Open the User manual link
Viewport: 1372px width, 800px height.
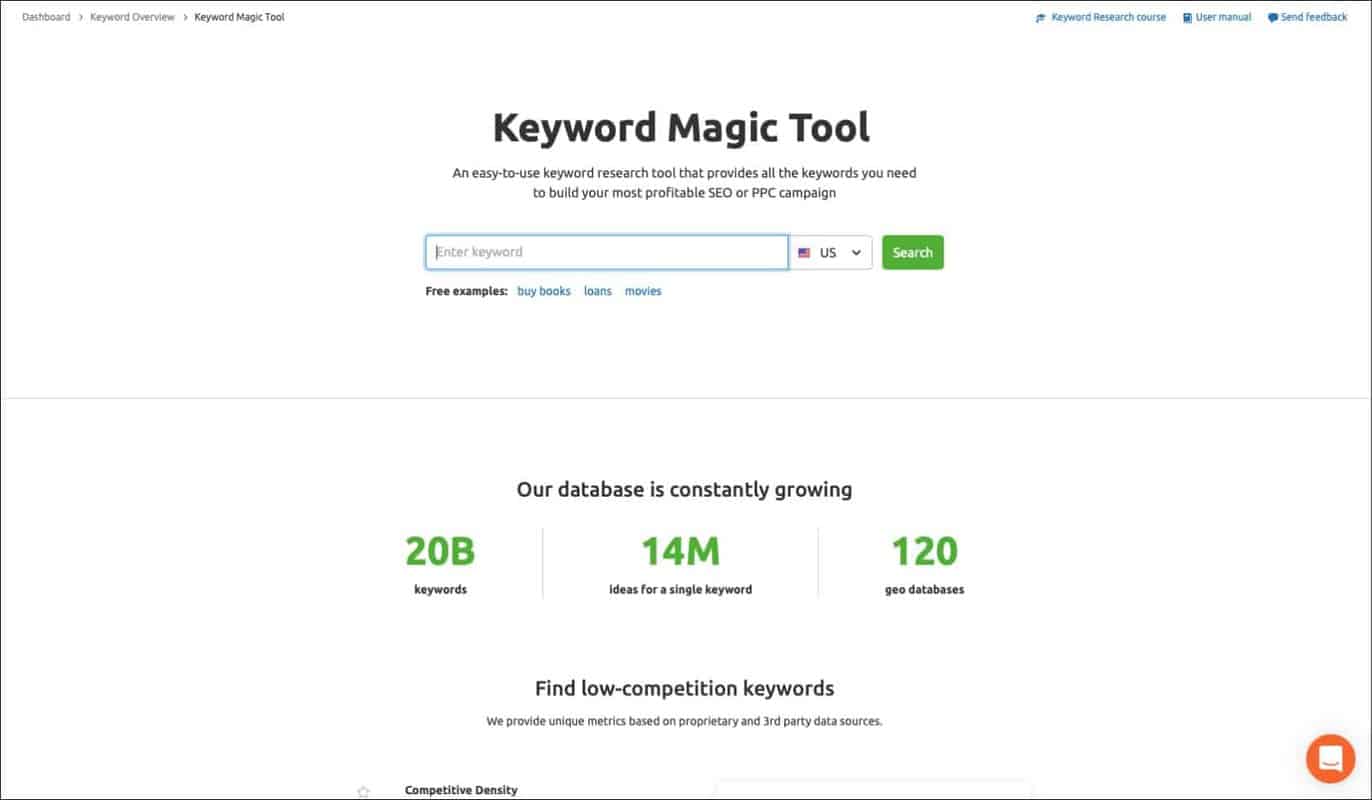click(1223, 17)
